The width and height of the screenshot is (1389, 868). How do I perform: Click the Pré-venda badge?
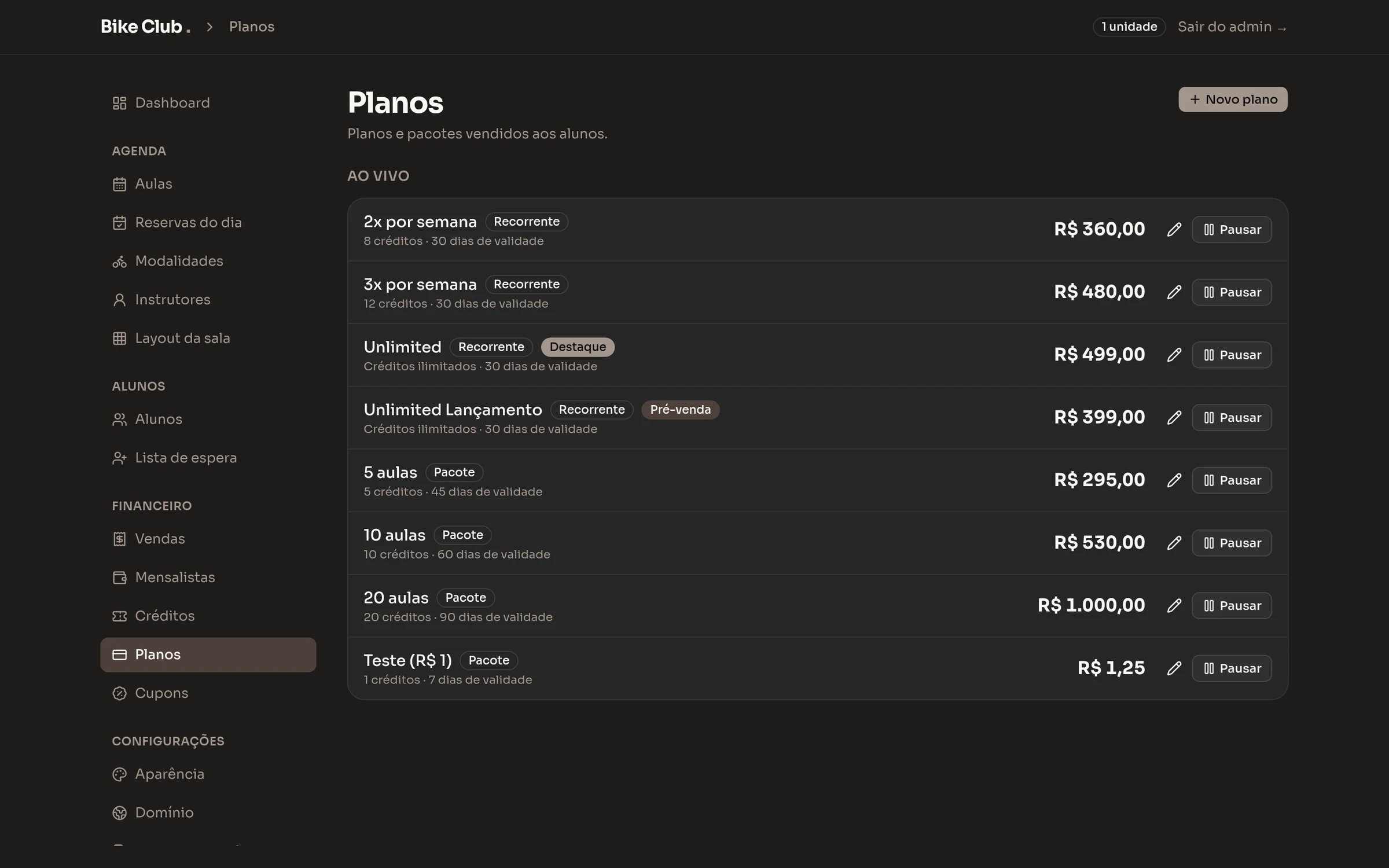680,410
